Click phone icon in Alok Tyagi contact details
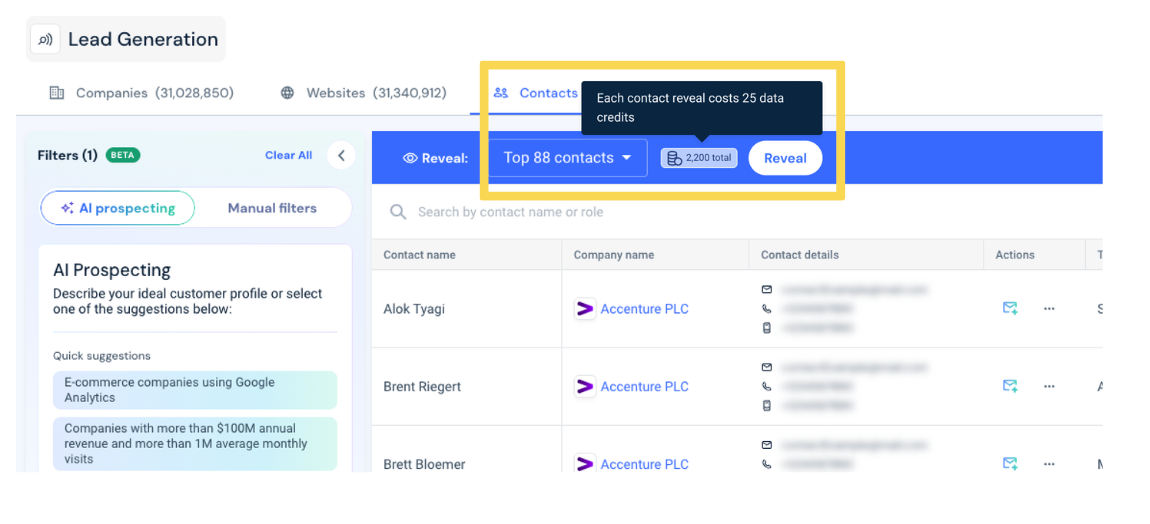The image size is (1150, 524). tap(767, 308)
